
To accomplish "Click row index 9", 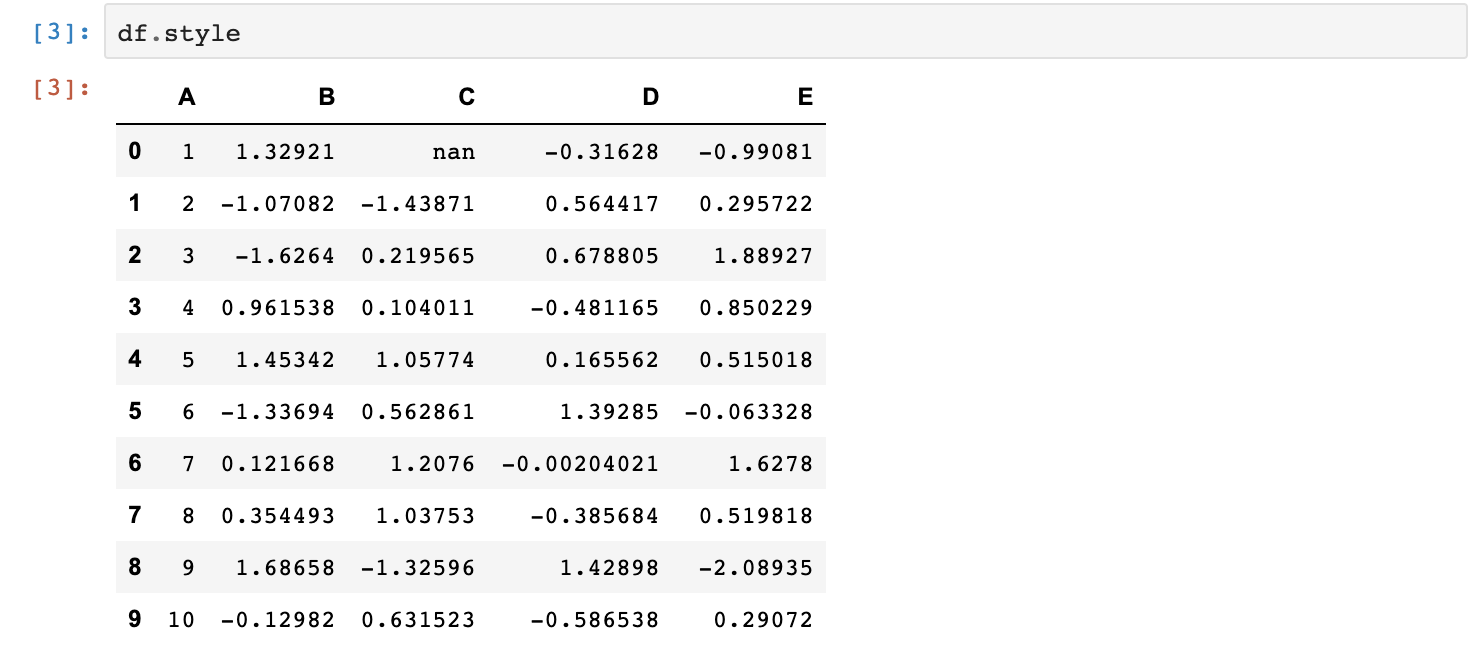I will coord(135,620).
